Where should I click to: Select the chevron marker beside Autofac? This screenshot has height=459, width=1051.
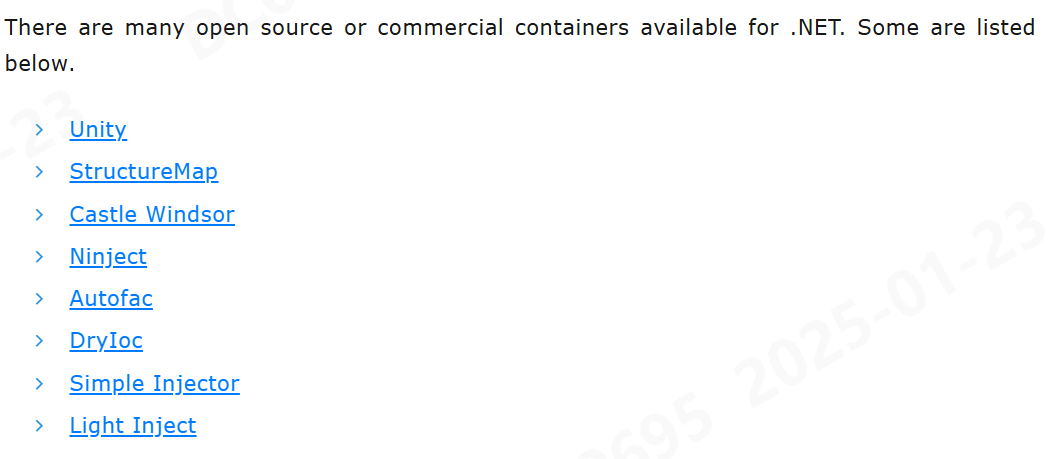[x=40, y=299]
